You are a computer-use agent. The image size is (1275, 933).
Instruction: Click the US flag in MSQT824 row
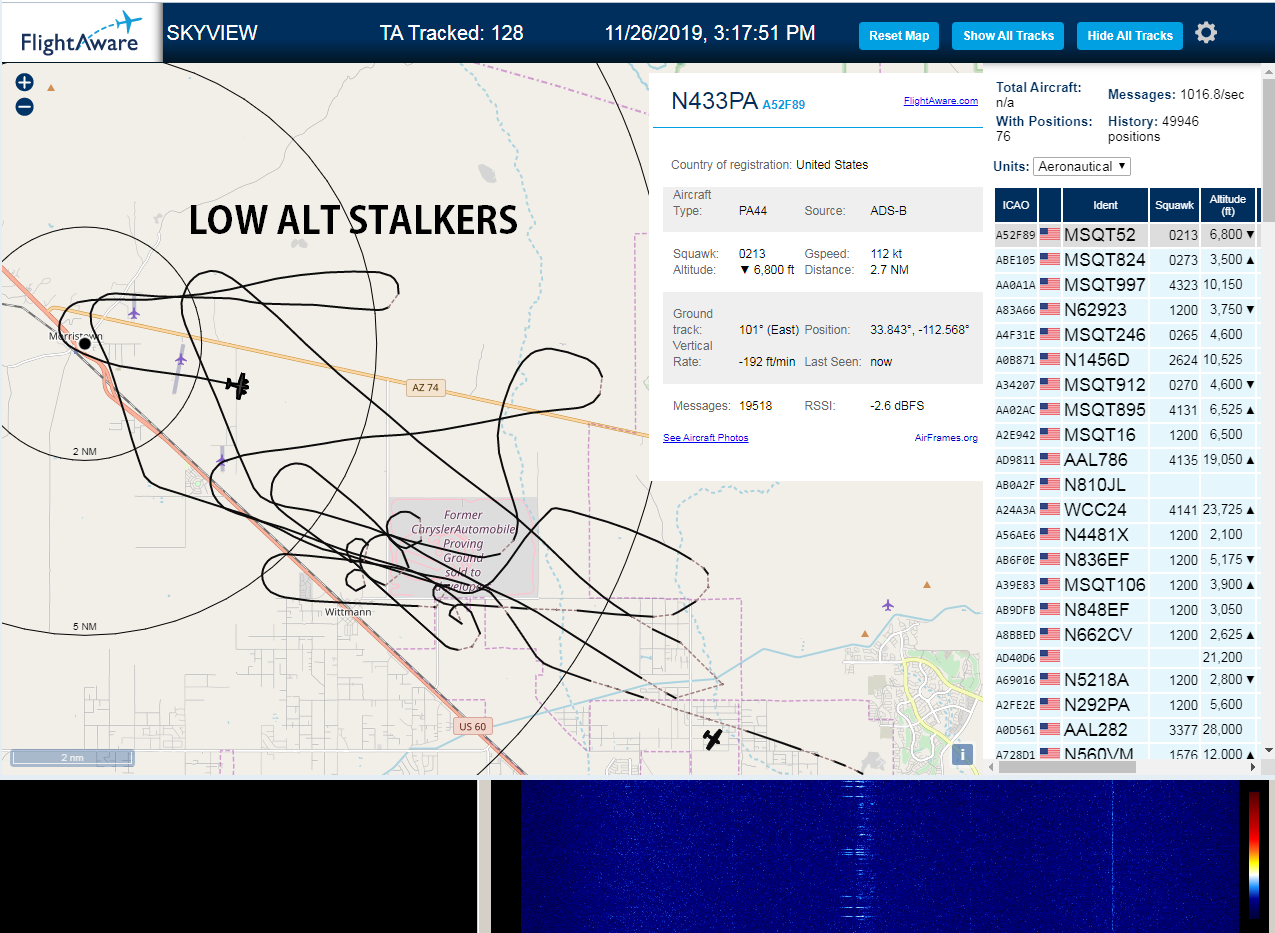click(1049, 260)
